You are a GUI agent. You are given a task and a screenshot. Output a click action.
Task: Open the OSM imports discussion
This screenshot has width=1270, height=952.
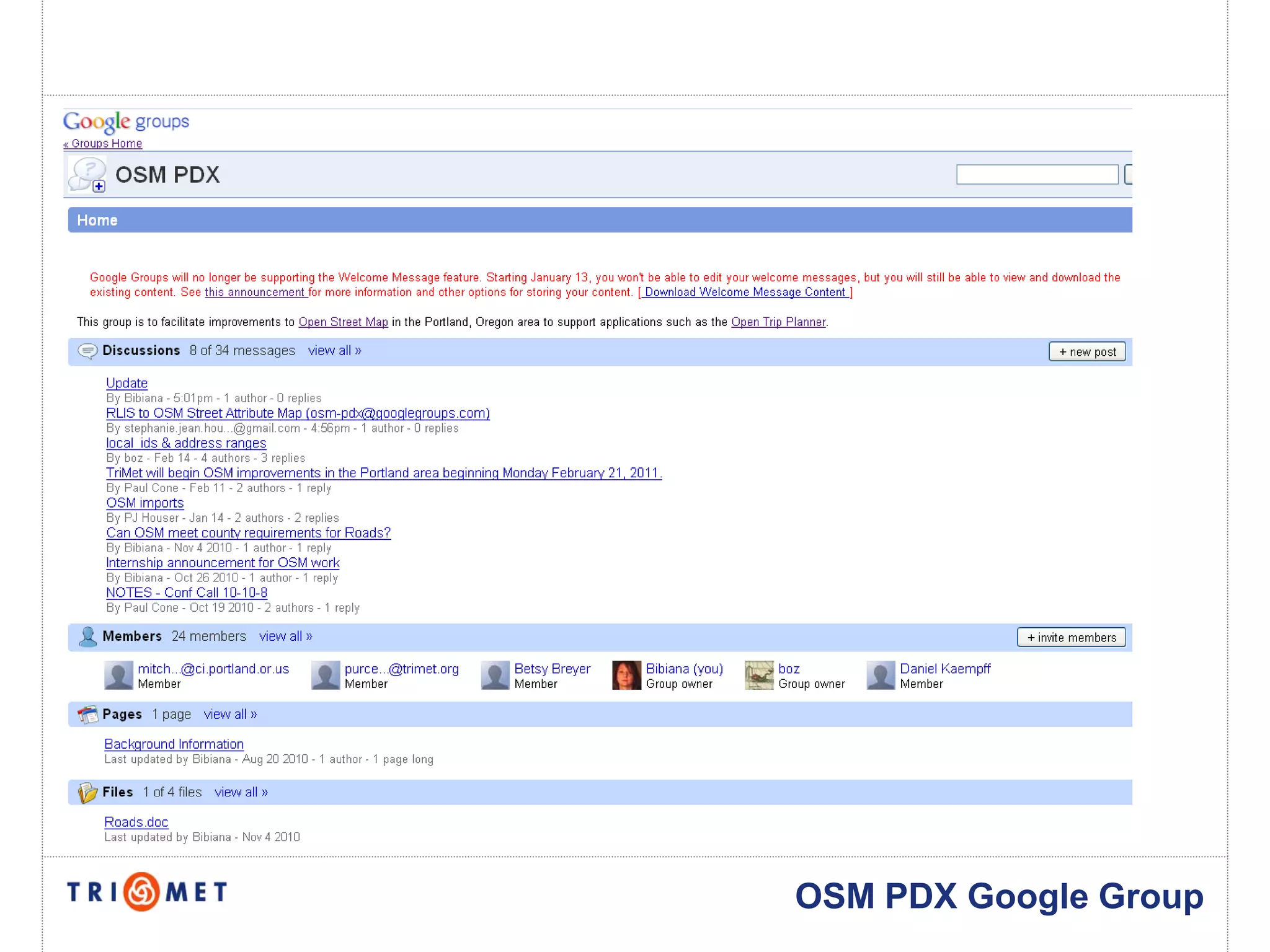145,503
